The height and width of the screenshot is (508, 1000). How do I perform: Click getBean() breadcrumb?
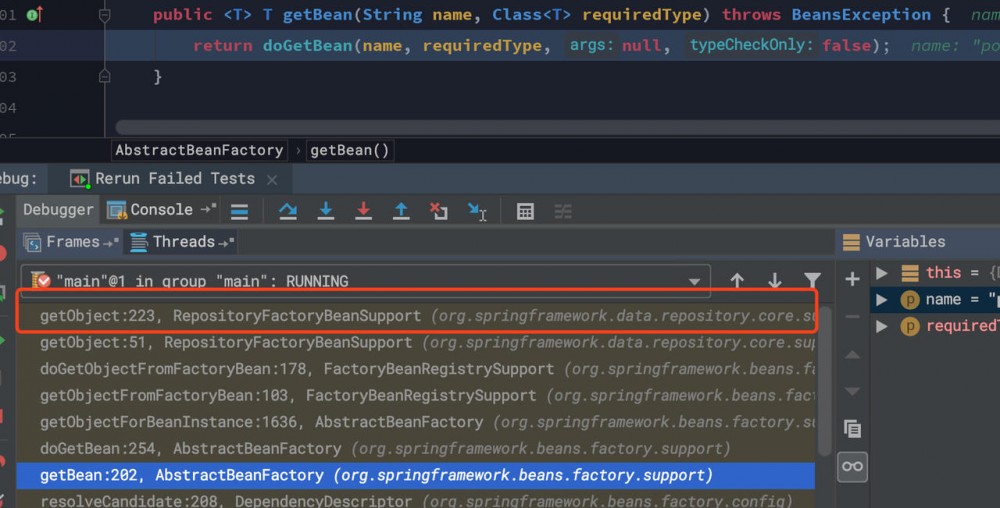click(349, 150)
